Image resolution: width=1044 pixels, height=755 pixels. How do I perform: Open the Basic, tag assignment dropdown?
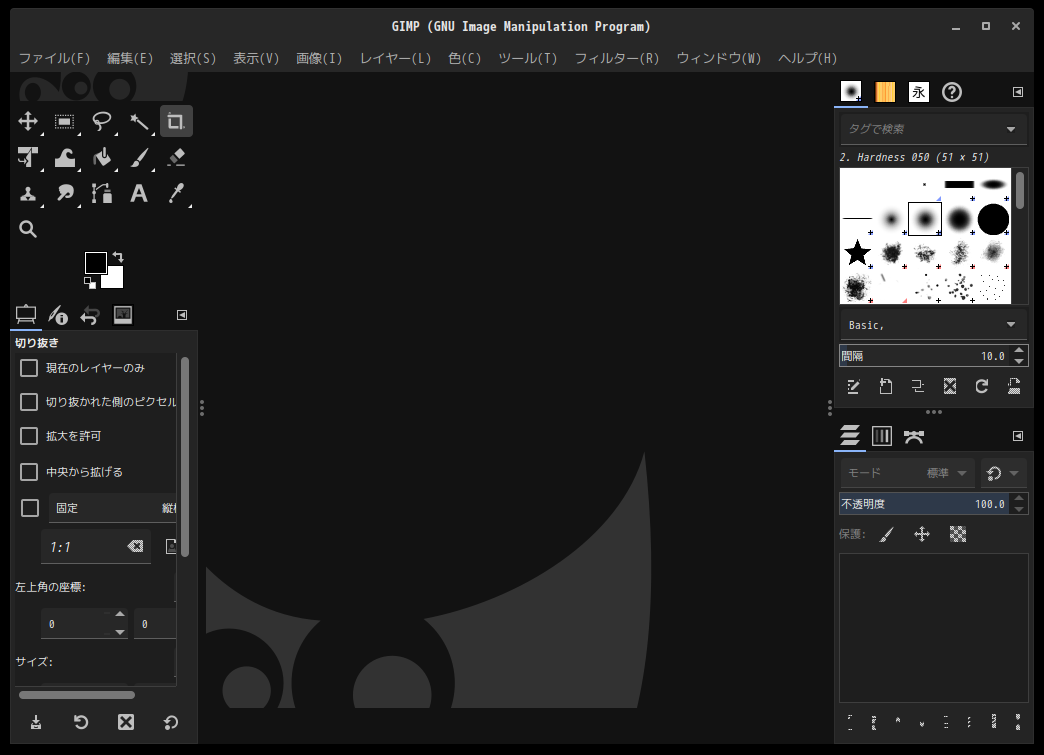click(x=934, y=325)
